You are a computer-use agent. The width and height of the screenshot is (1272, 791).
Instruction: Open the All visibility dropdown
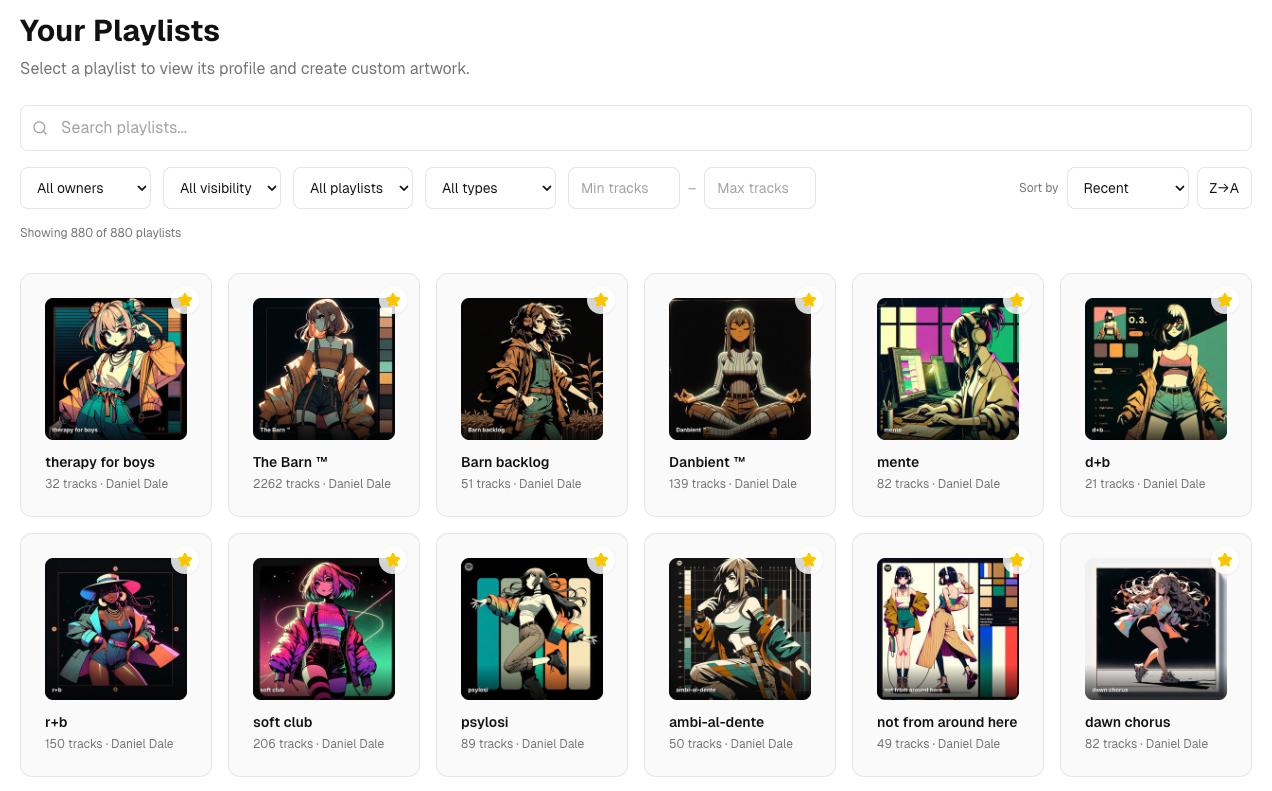point(222,188)
